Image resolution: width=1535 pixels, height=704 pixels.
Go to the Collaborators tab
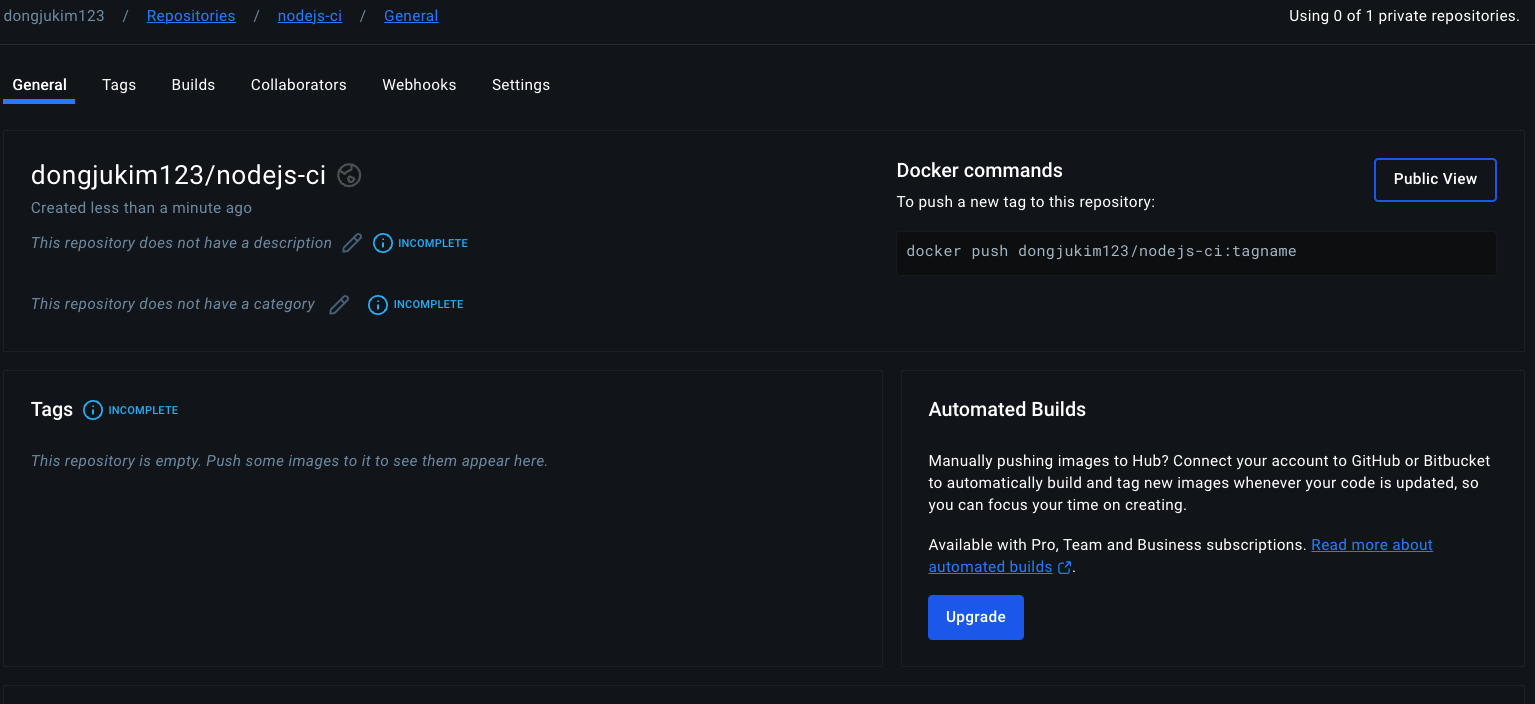(x=299, y=85)
